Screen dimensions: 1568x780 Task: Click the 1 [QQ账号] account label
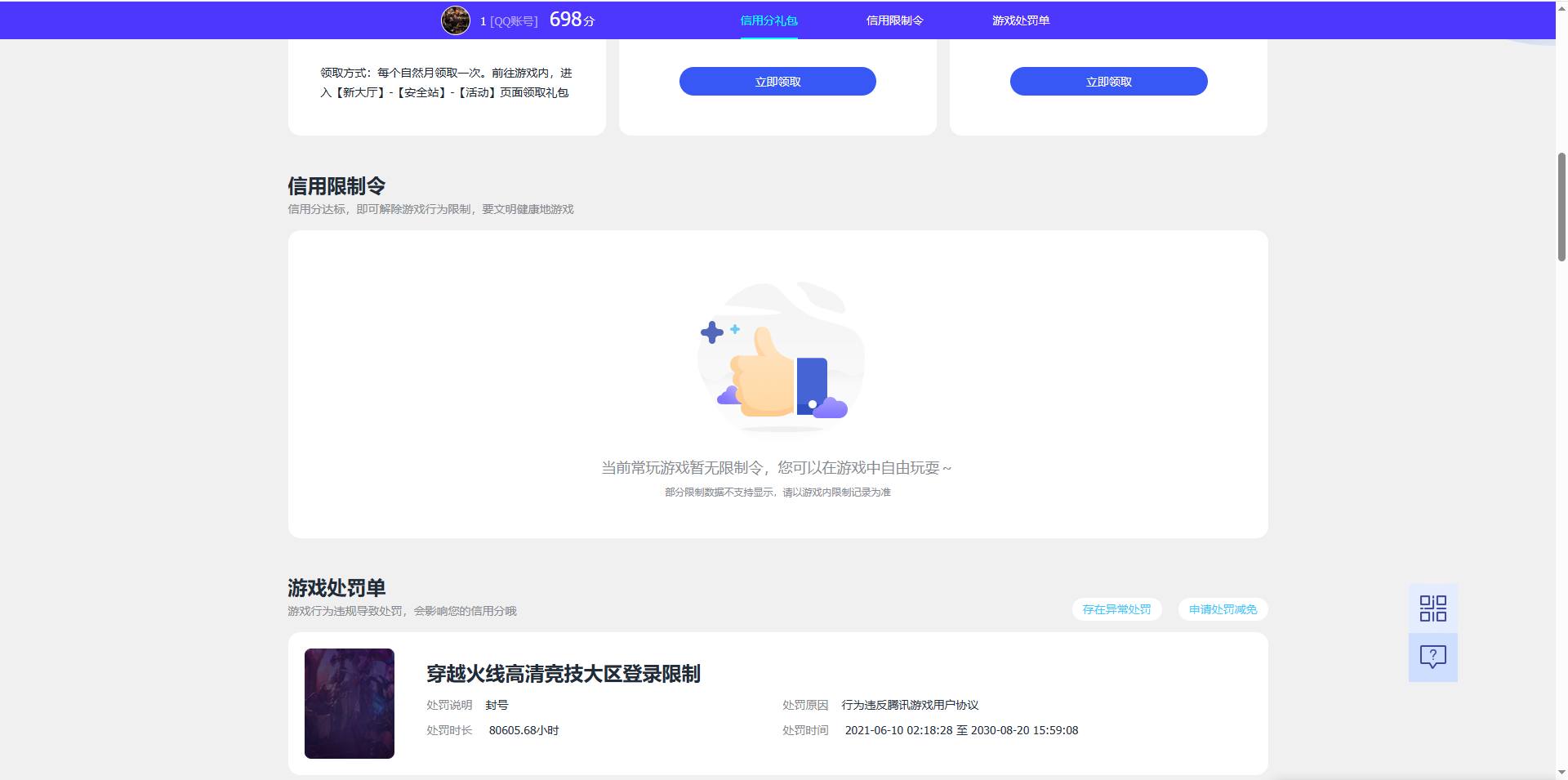pyautogui.click(x=509, y=21)
